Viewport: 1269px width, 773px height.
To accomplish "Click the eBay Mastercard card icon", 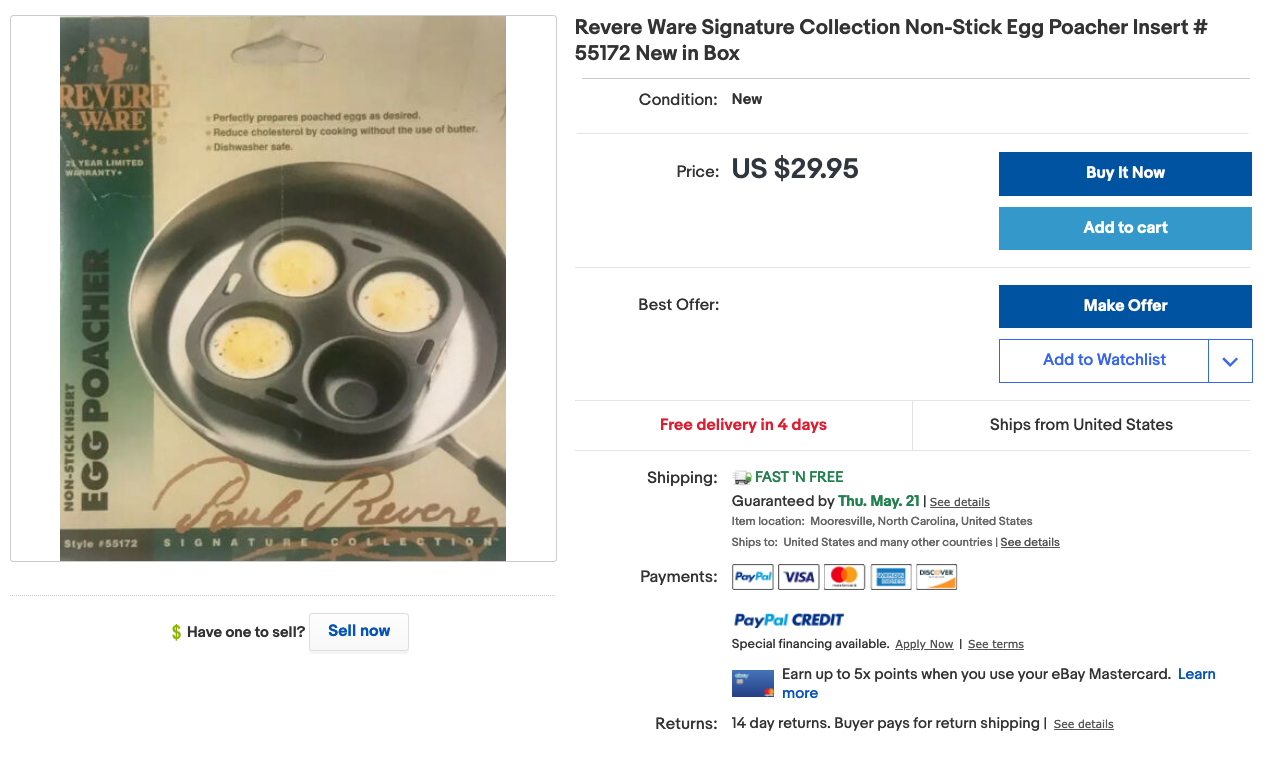I will coord(752,683).
